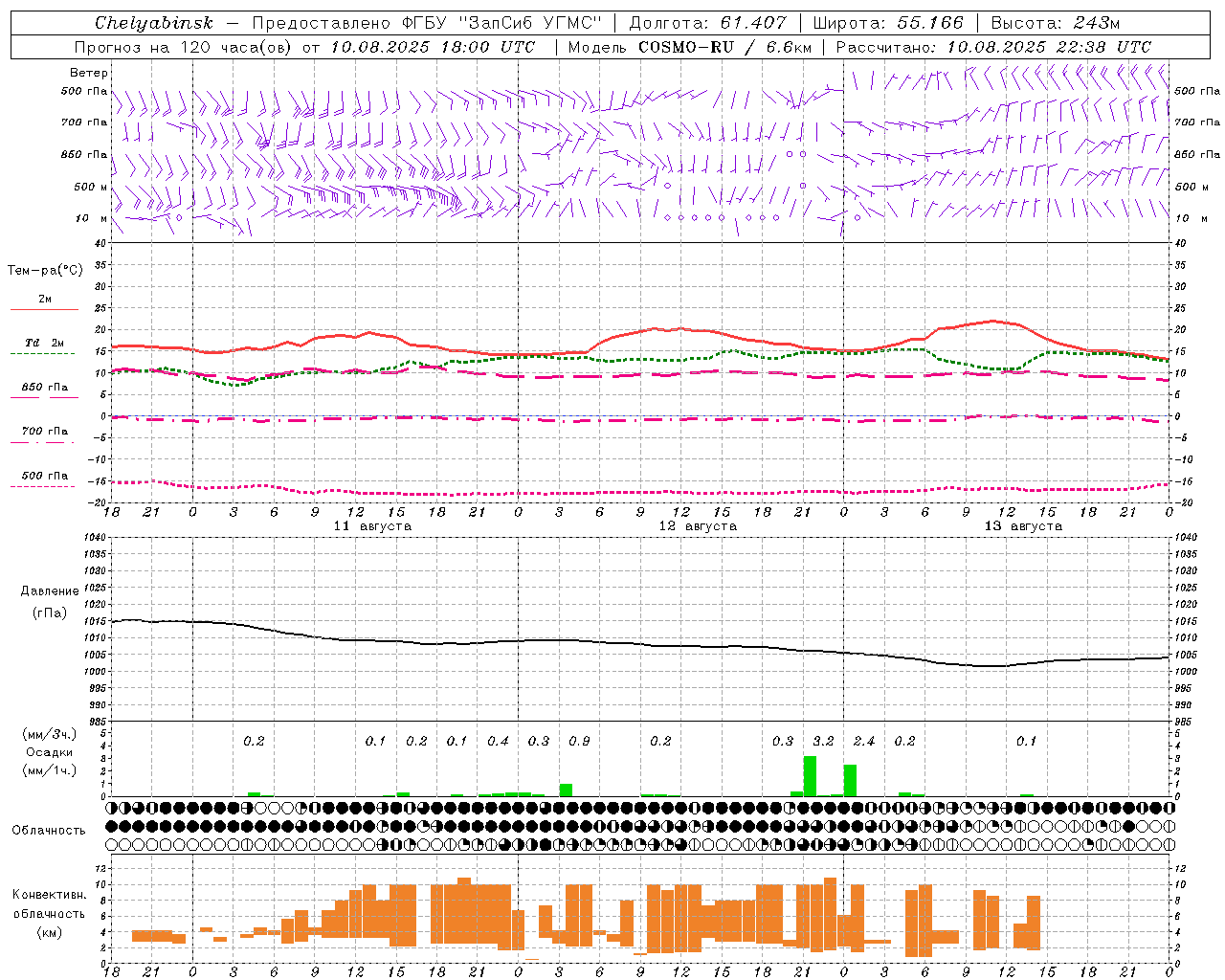The image size is (1225, 980).
Task: Click the '(гПа)' pressure unit label
Action: point(50,613)
